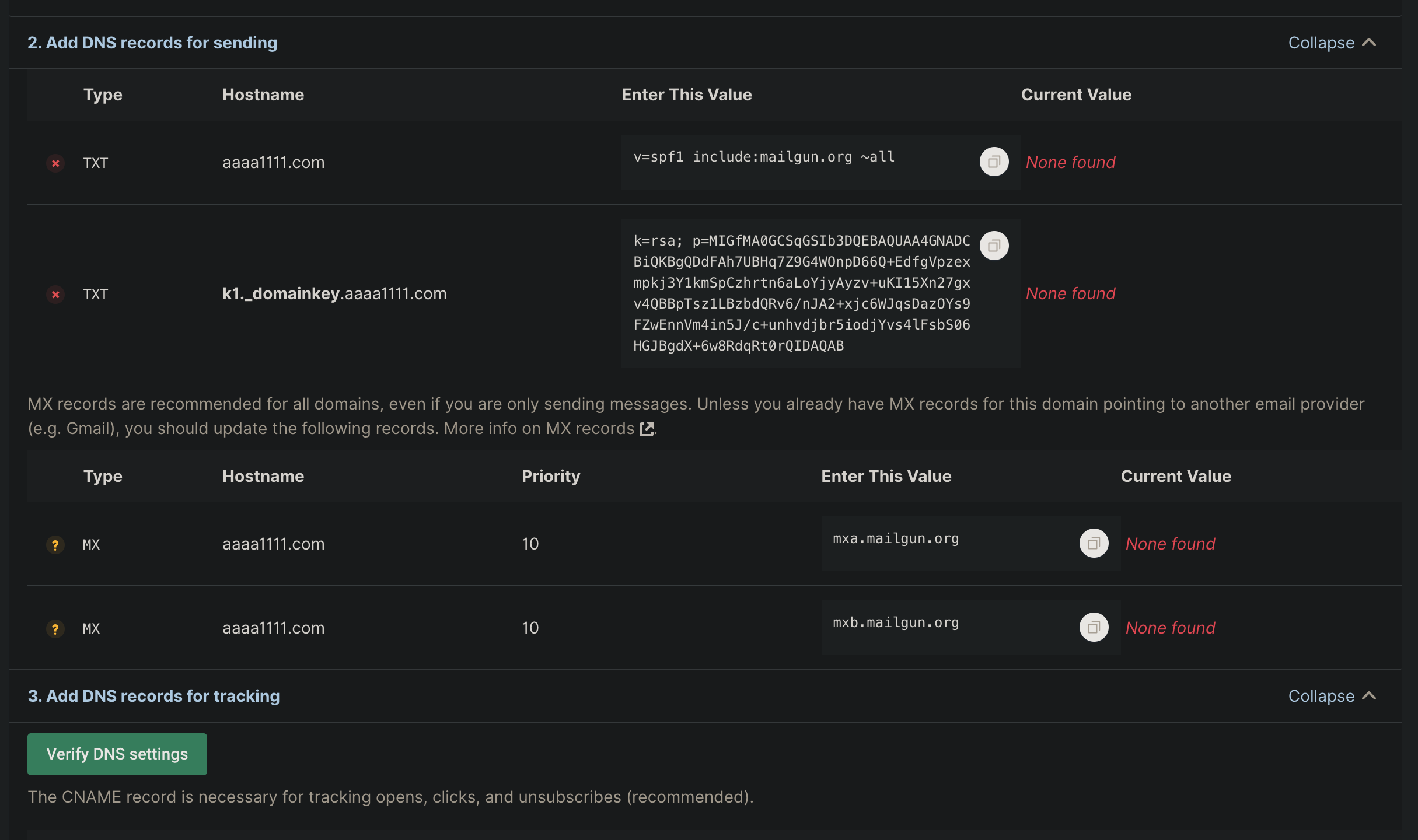Click 'None found' status for SPF record
The width and height of the screenshot is (1418, 840).
click(x=1070, y=163)
